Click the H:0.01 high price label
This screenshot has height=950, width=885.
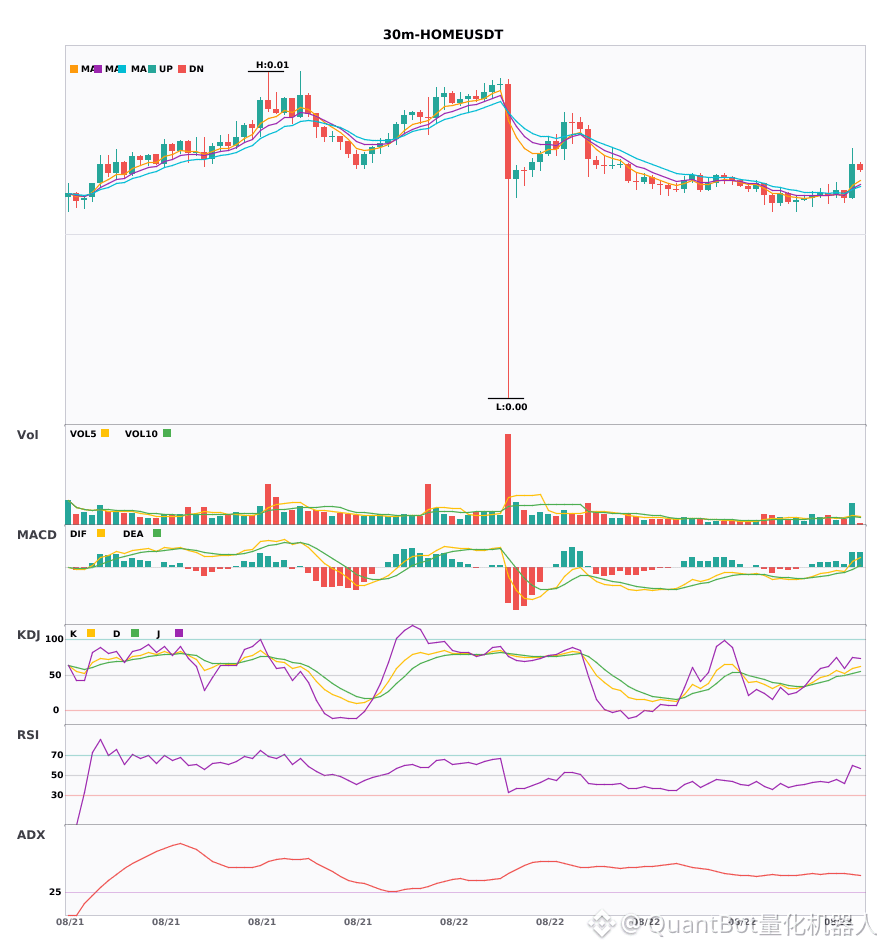click(x=272, y=65)
